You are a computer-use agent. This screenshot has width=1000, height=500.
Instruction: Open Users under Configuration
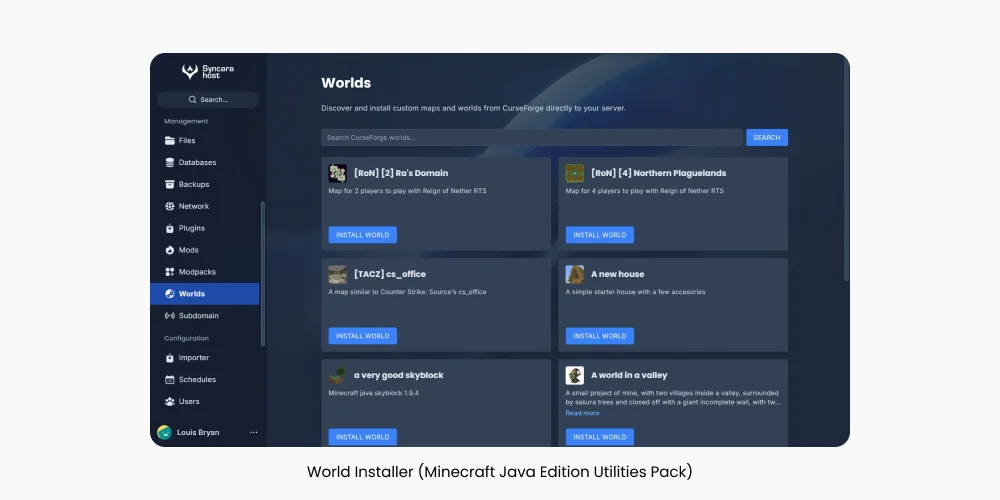[205, 402]
